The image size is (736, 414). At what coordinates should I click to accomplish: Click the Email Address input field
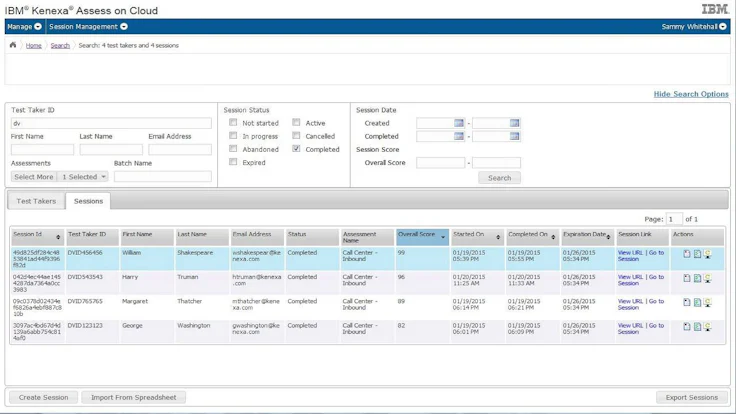tap(180, 150)
